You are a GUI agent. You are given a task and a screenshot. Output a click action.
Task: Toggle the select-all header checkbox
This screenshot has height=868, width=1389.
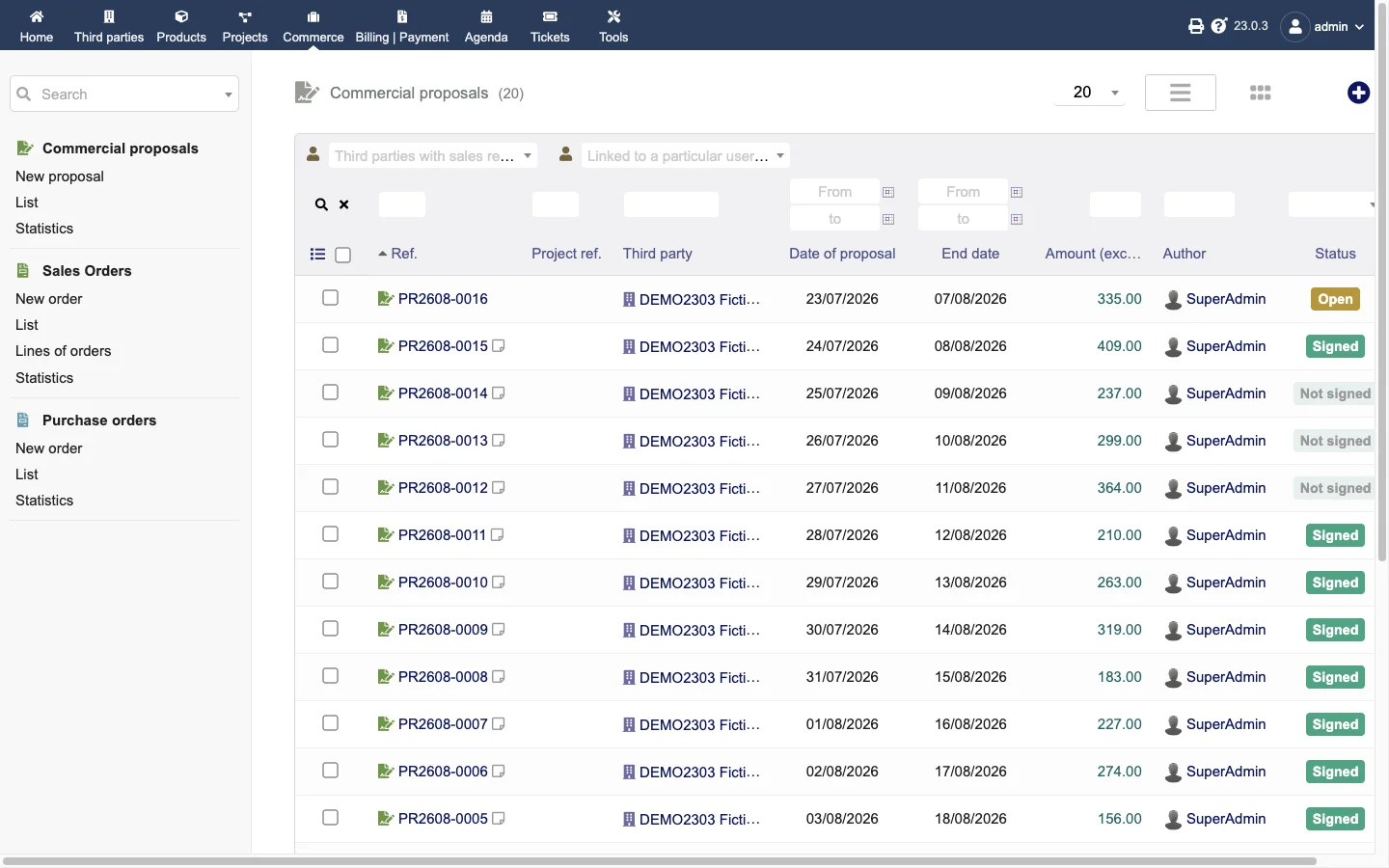tap(342, 256)
